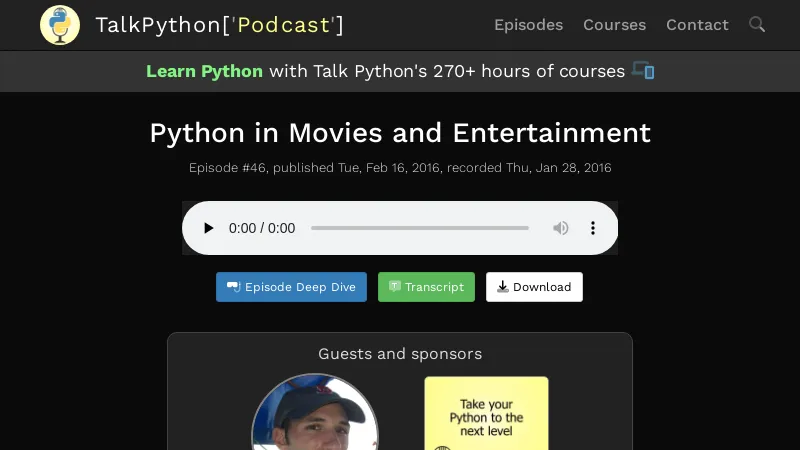
Task: Click the devices icon in the courses banner
Action: point(643,71)
